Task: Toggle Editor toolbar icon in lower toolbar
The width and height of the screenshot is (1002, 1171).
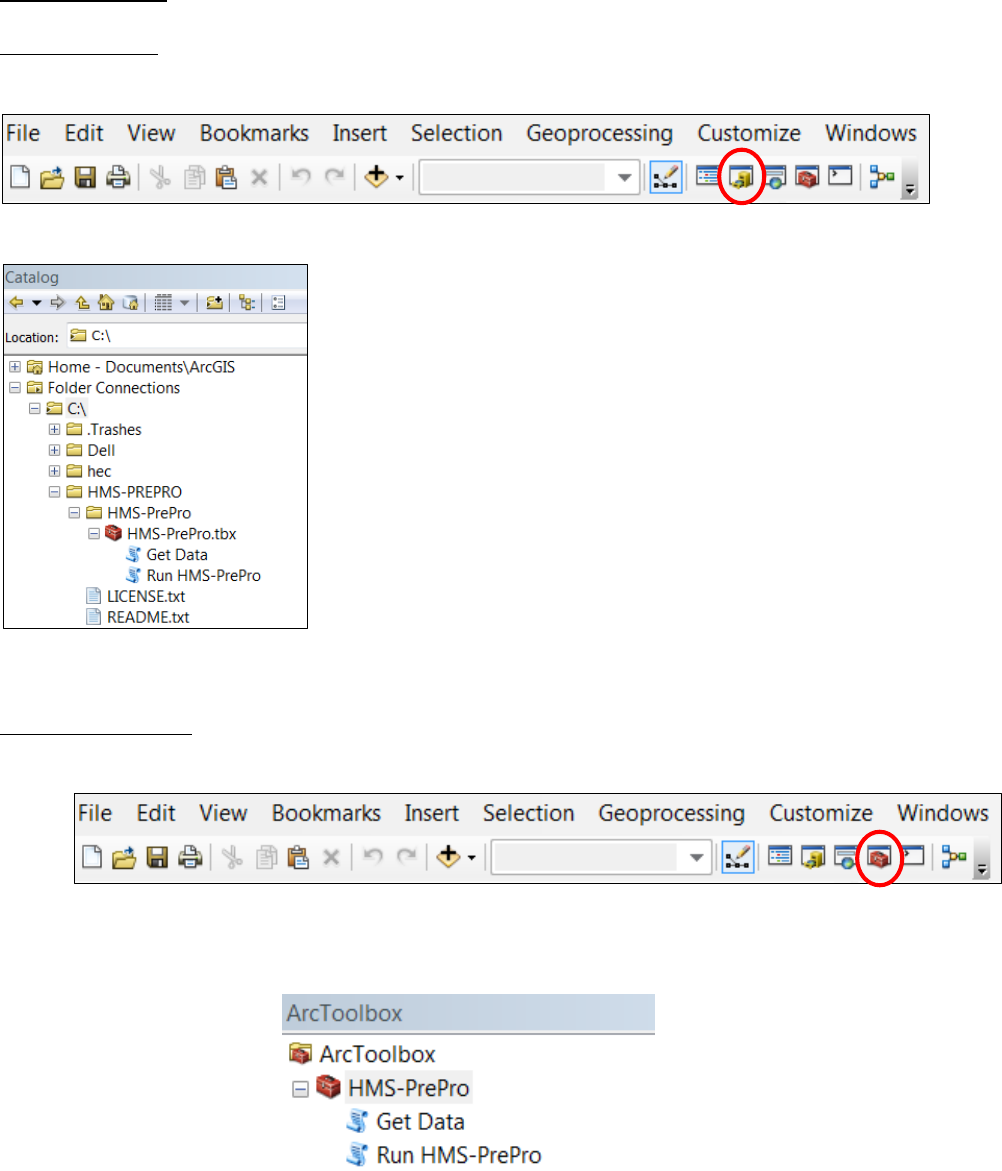Action: [738, 857]
